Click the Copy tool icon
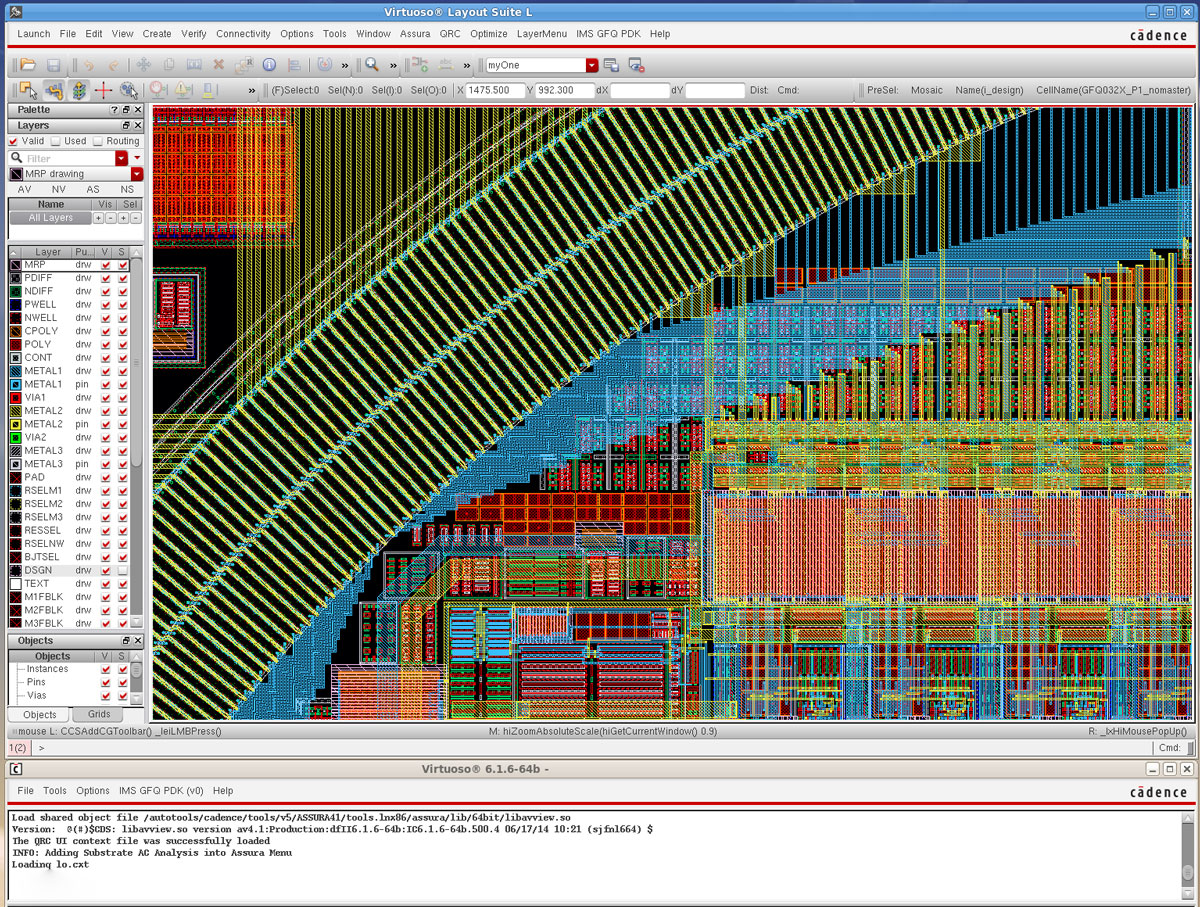The height and width of the screenshot is (907, 1200). point(168,65)
